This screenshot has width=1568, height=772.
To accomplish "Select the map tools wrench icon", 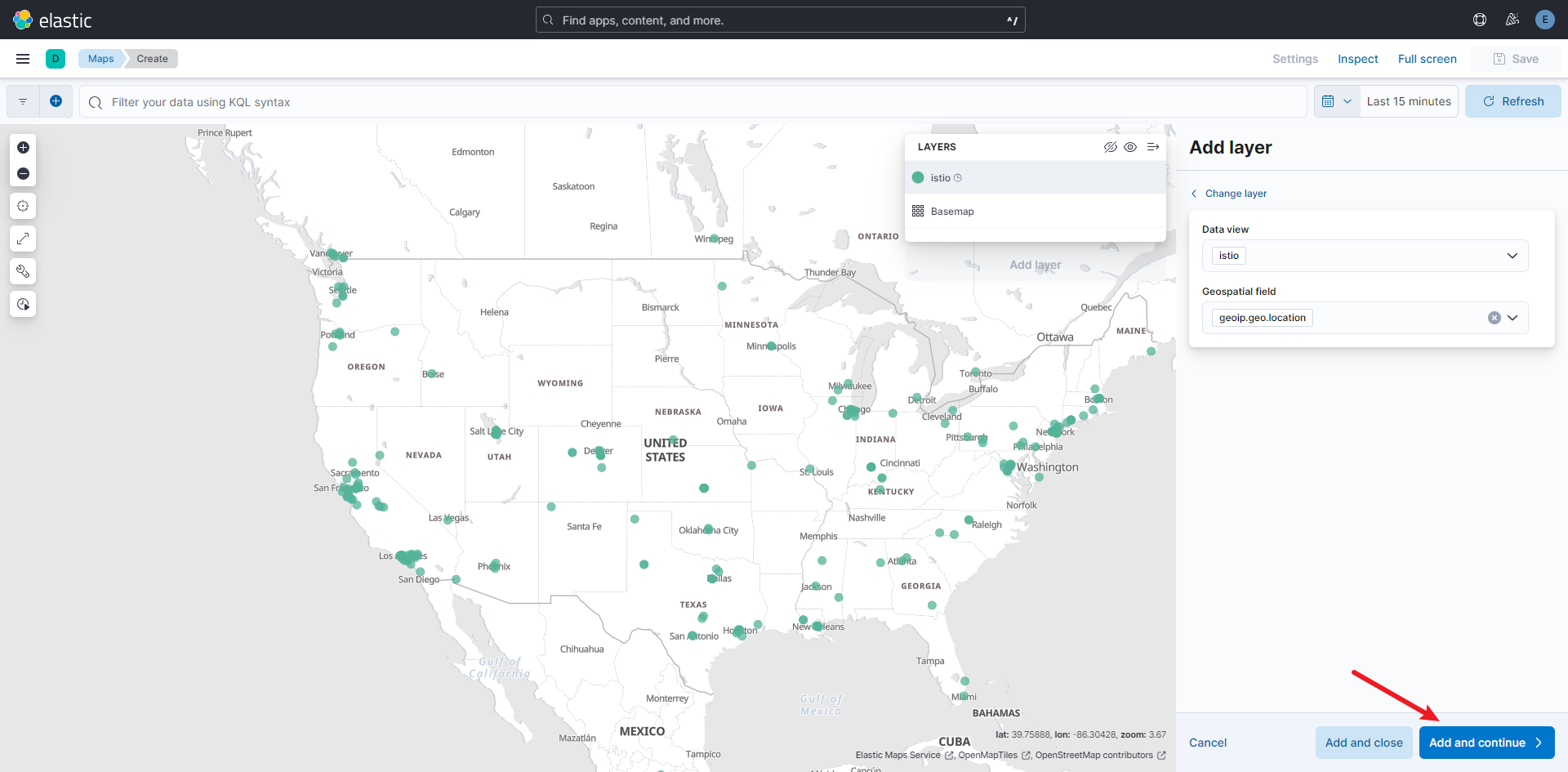I will tap(23, 271).
